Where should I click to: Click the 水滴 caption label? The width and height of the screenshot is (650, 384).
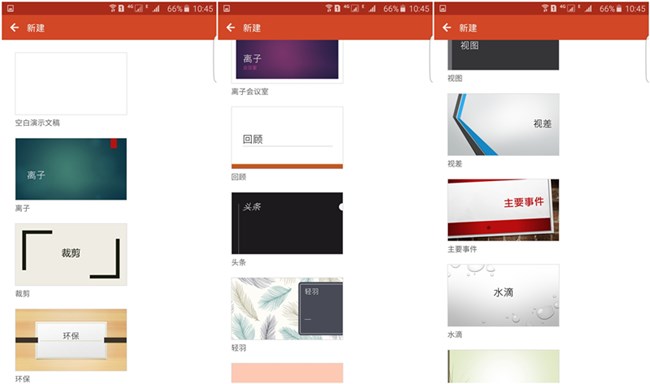[x=455, y=334]
